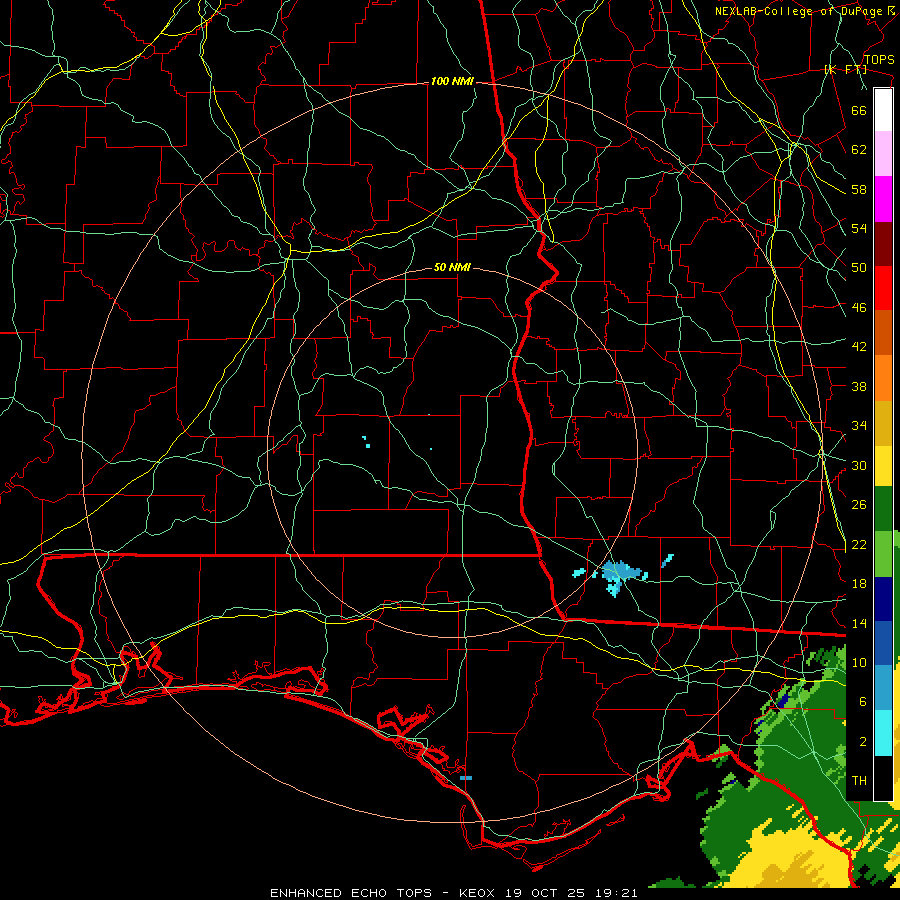Click the legend value 58
The image size is (900, 900).
tap(859, 189)
